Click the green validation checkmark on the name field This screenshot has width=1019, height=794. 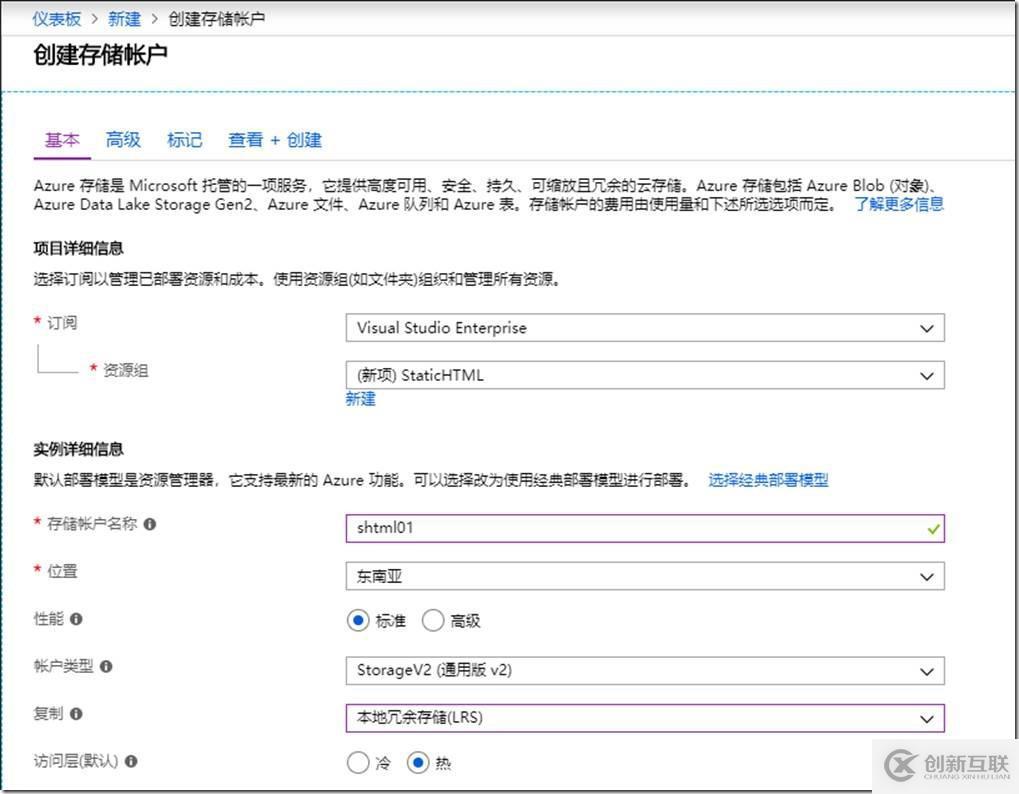point(932,529)
